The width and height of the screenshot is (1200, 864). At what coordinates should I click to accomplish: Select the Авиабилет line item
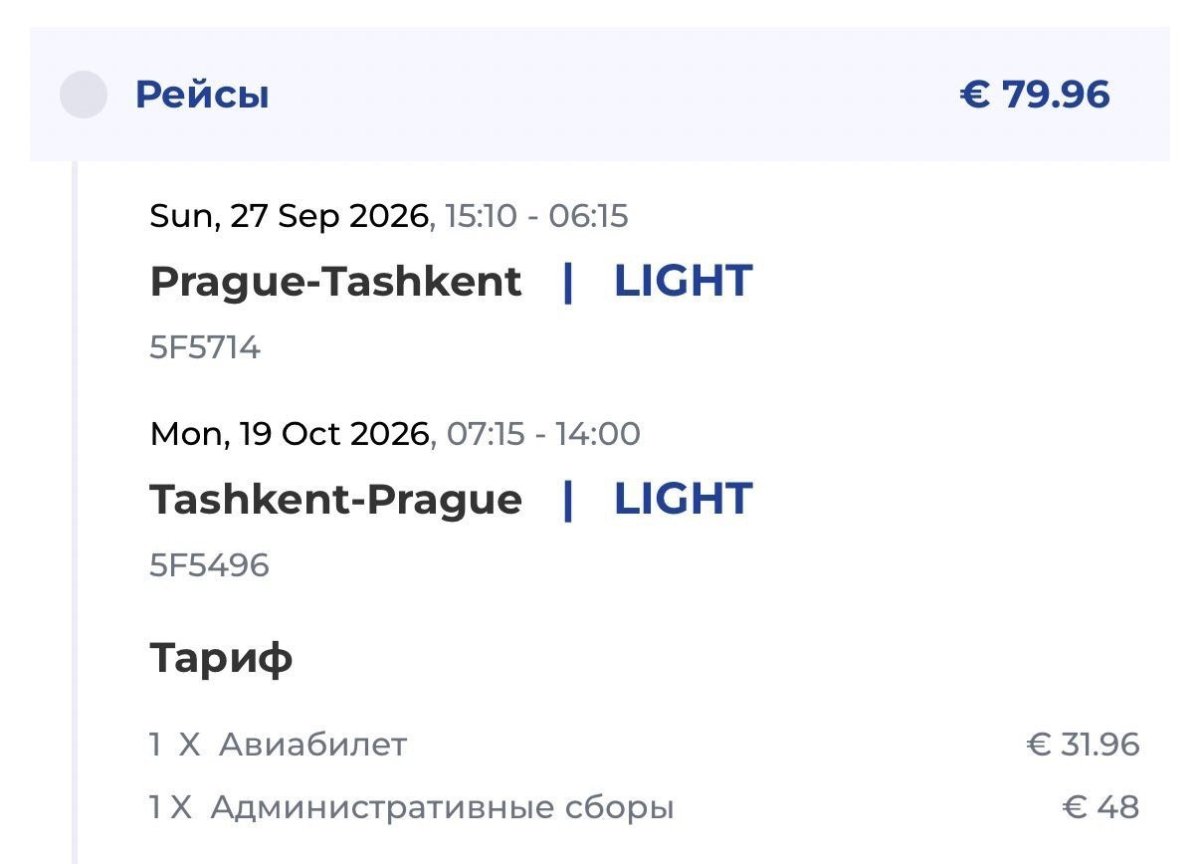pyautogui.click(x=312, y=745)
